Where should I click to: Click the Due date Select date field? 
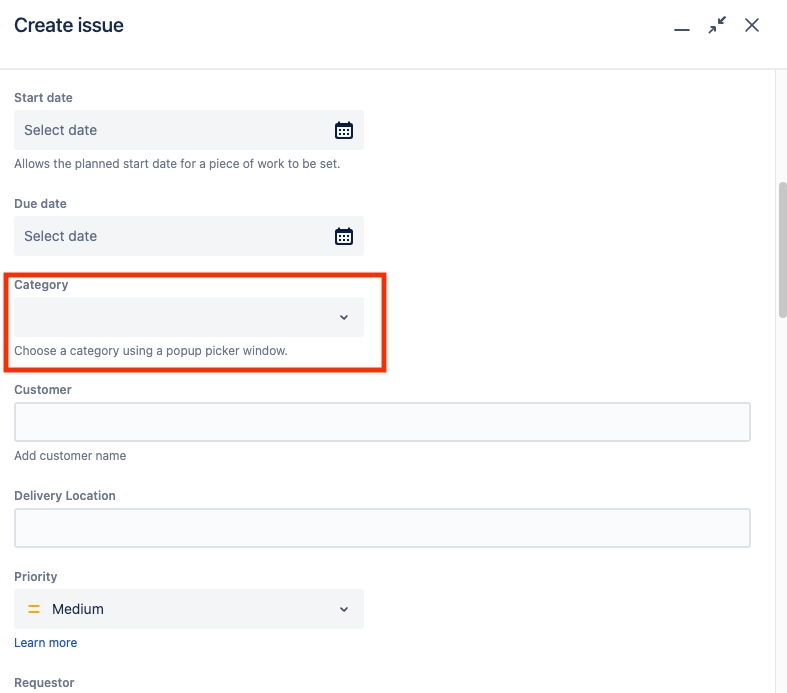tap(189, 236)
